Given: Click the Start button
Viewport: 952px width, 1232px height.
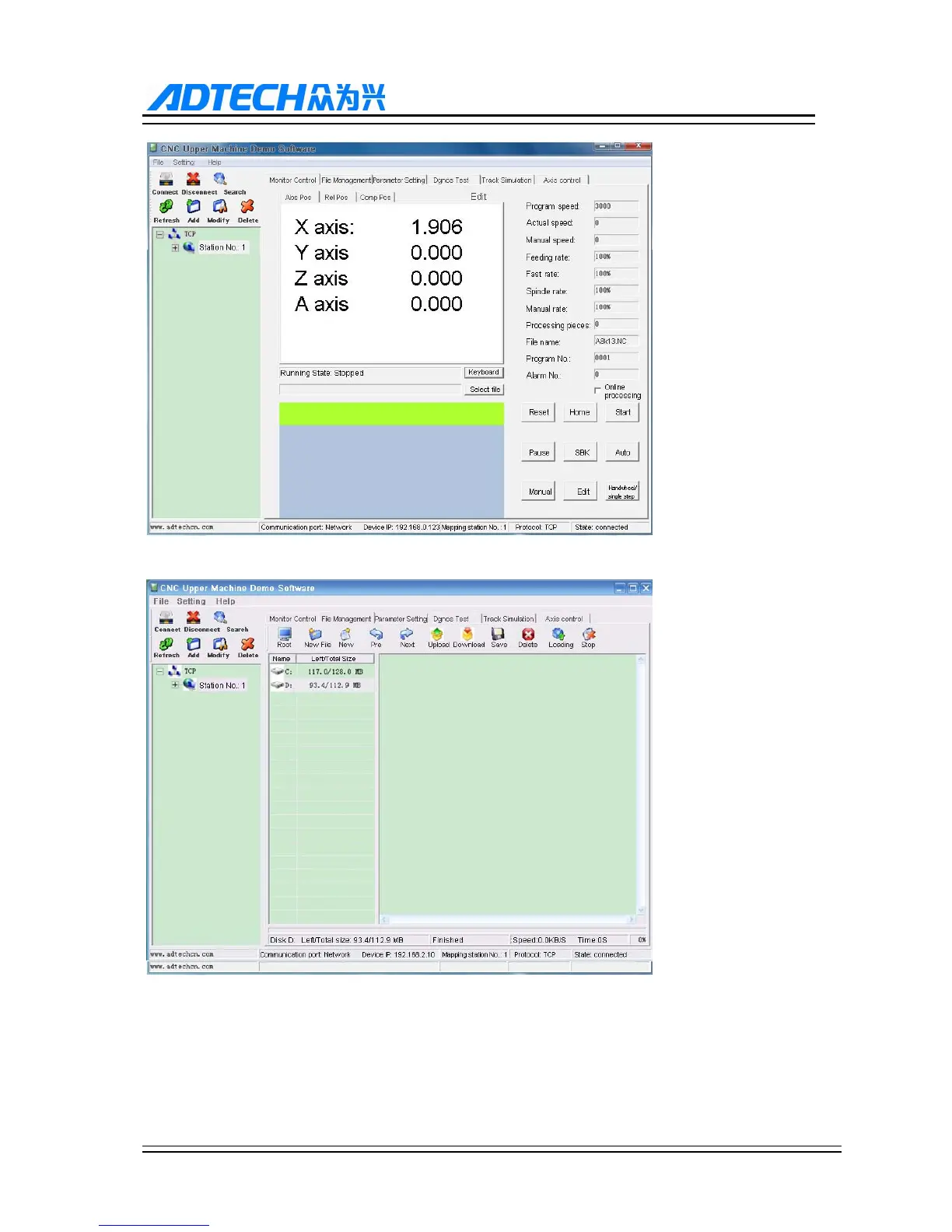Looking at the screenshot, I should 623,412.
